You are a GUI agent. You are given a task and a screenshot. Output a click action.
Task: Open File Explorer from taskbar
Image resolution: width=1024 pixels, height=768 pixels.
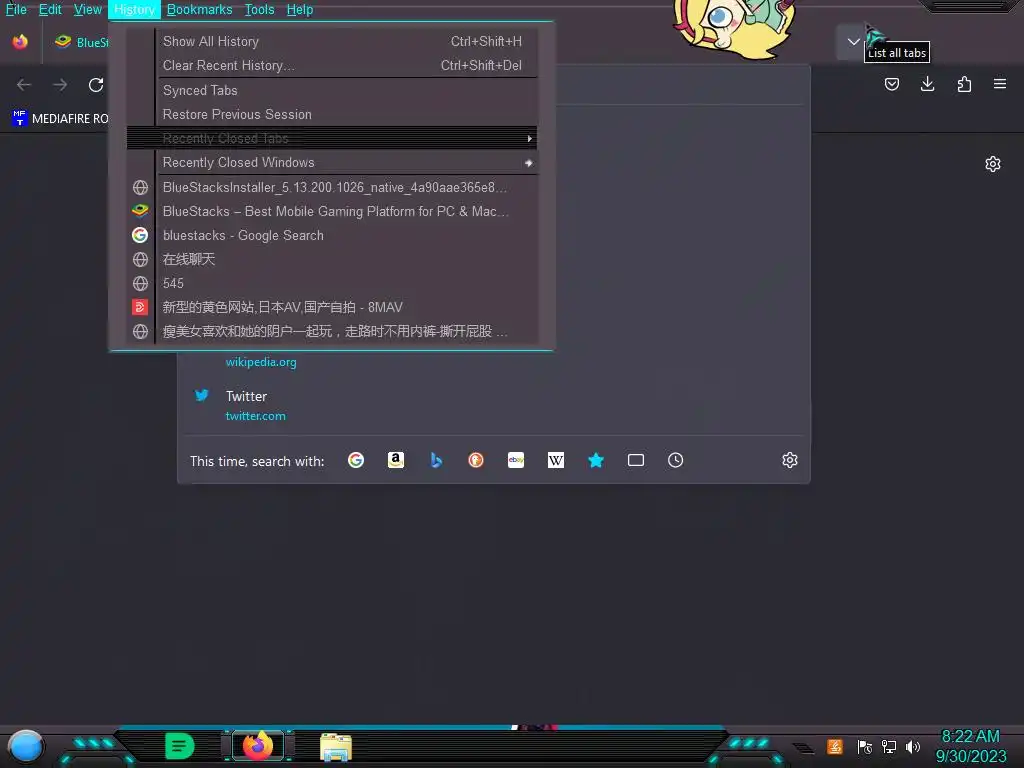(336, 747)
